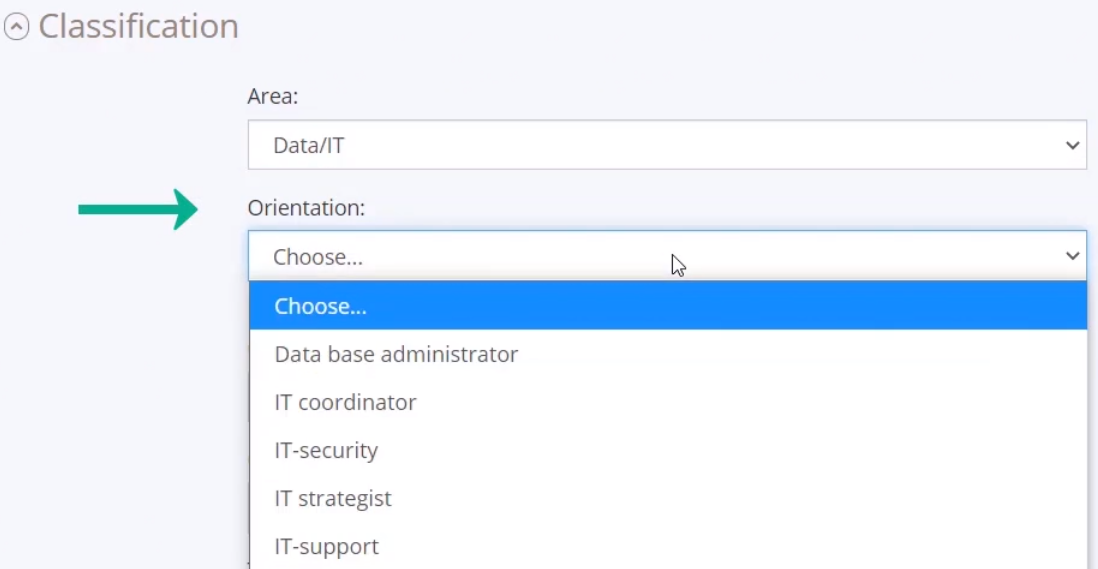1098x569 pixels.
Task: Open the Area dropdown showing Data/IT
Action: pyautogui.click(x=667, y=145)
